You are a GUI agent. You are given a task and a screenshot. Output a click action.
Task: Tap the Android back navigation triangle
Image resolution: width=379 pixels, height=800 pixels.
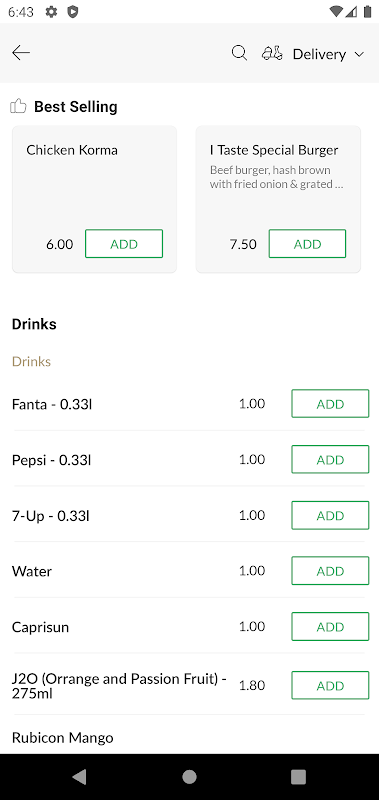(79, 777)
